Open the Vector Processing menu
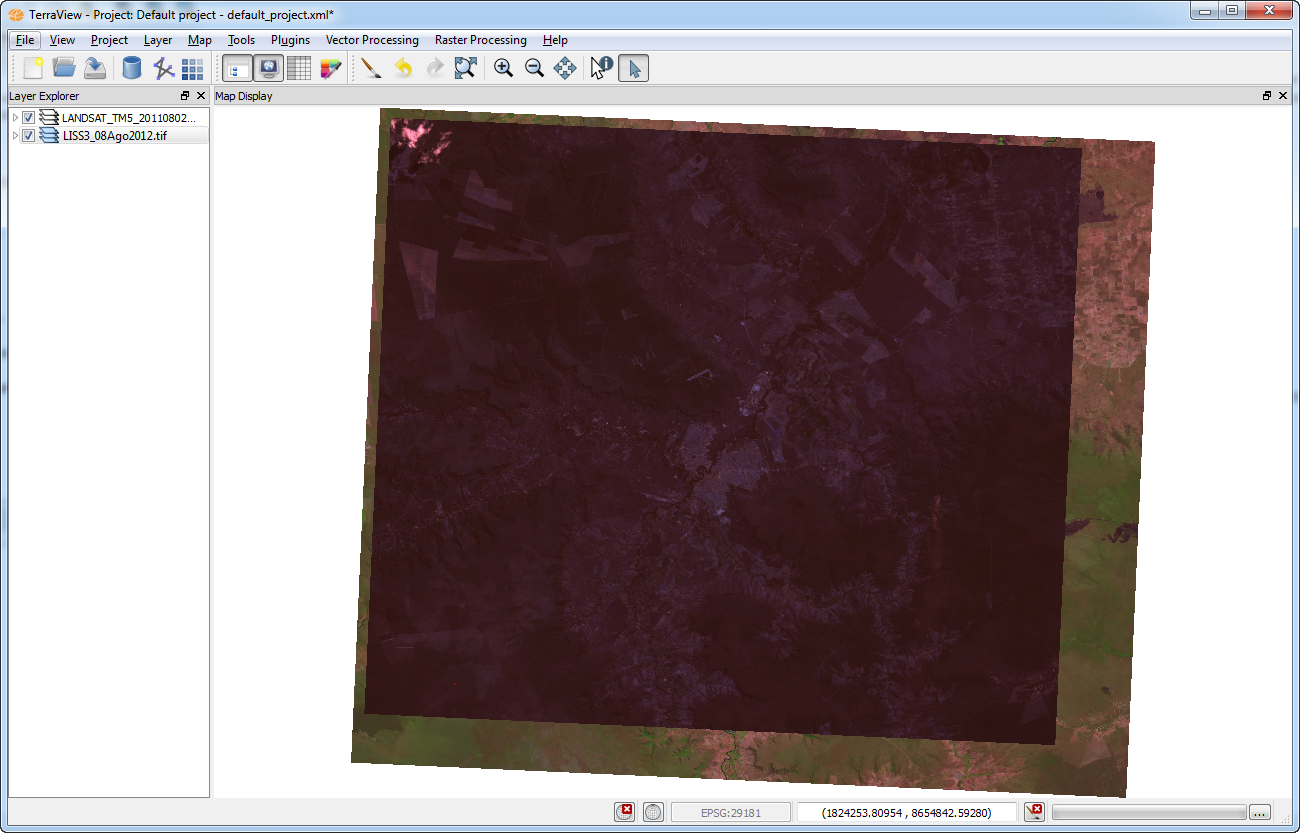This screenshot has width=1300, height=833. pos(372,40)
